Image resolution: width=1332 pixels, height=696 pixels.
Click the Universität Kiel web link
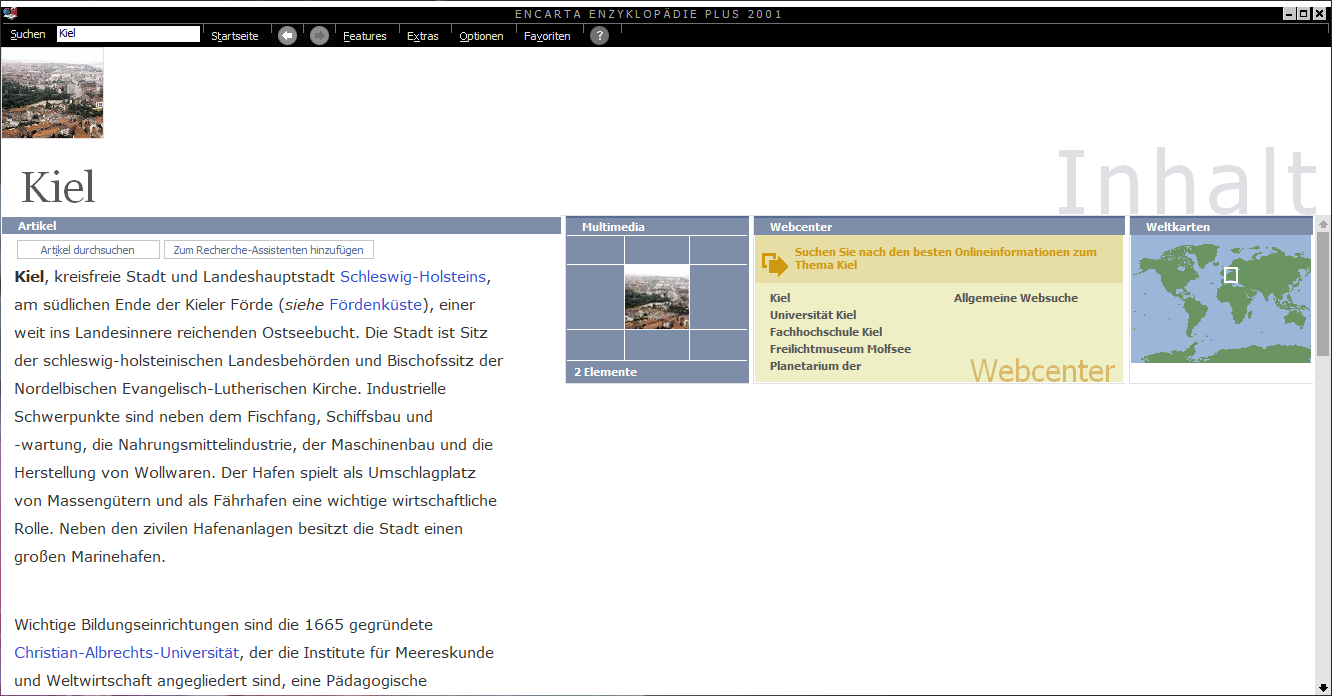[x=813, y=315]
